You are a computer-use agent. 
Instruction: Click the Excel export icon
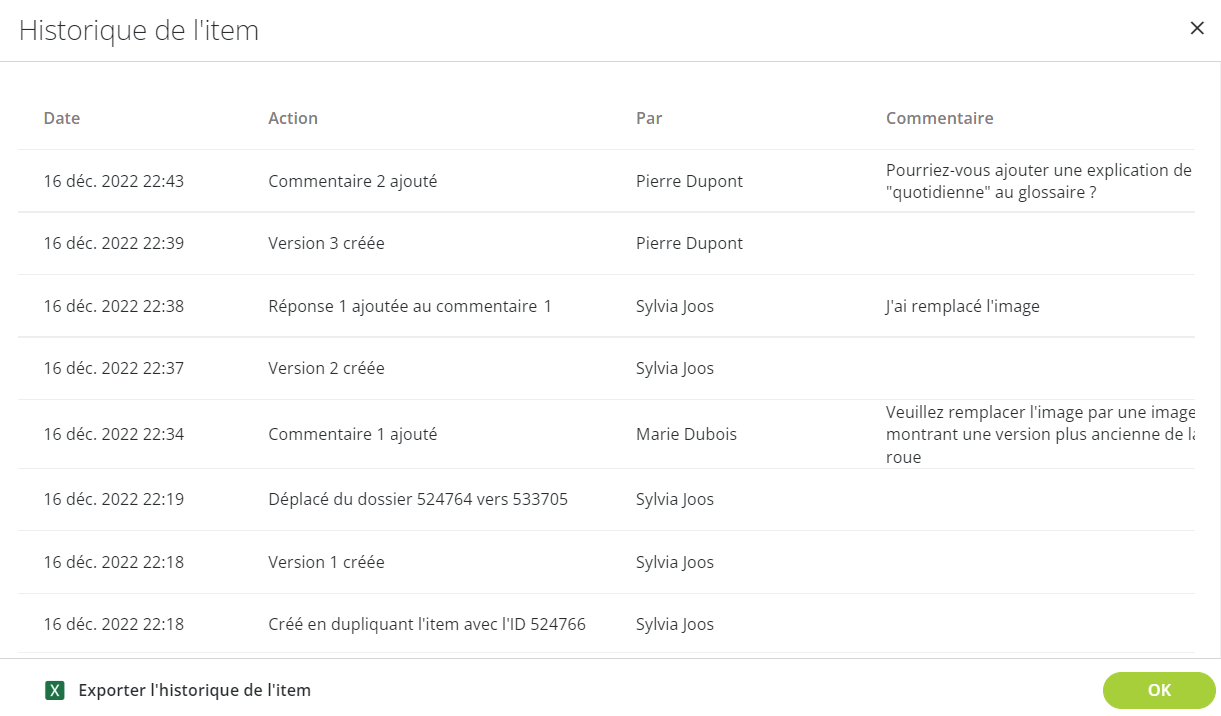point(55,690)
